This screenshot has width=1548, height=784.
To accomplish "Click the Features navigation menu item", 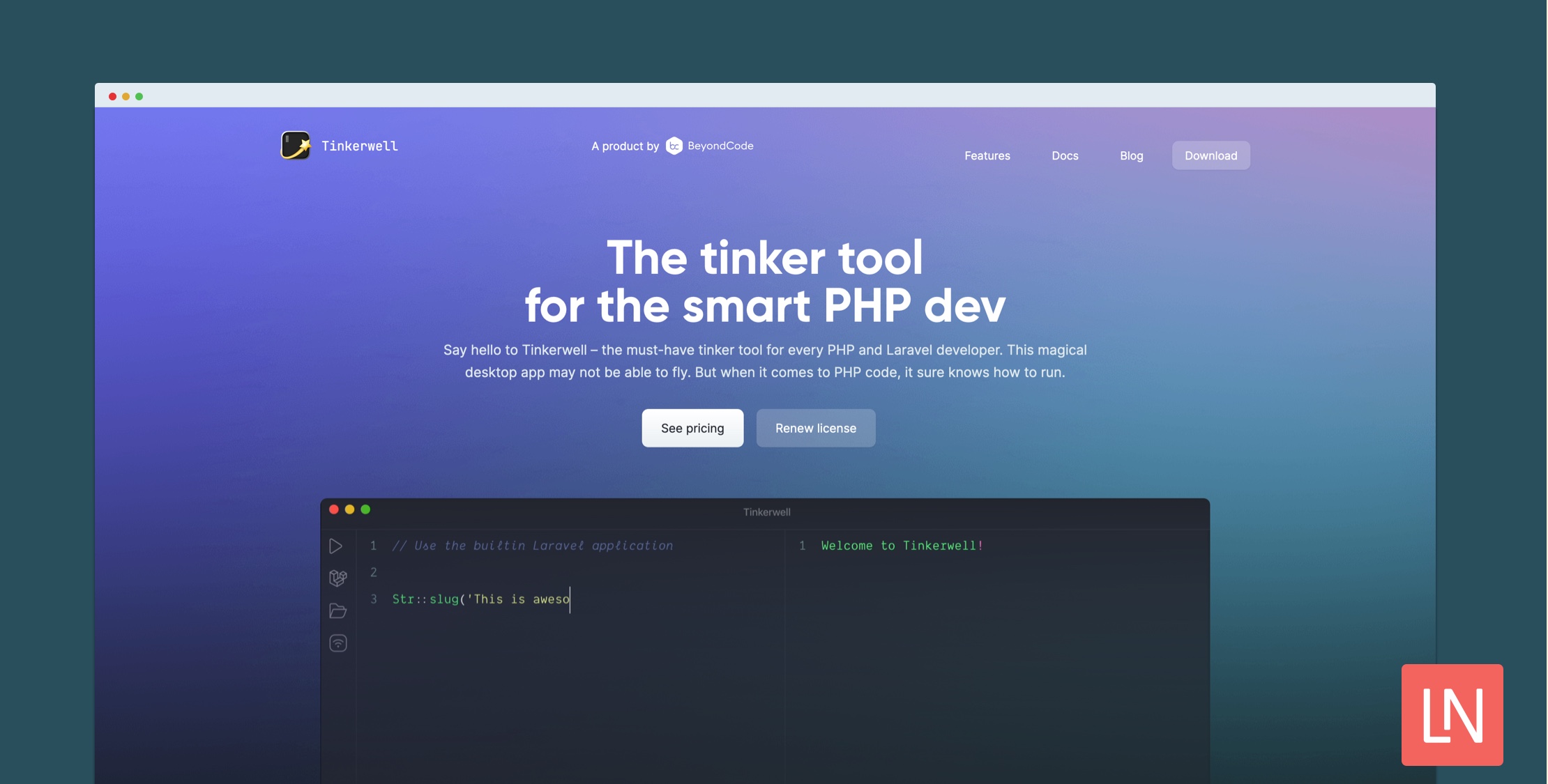I will pyautogui.click(x=987, y=154).
